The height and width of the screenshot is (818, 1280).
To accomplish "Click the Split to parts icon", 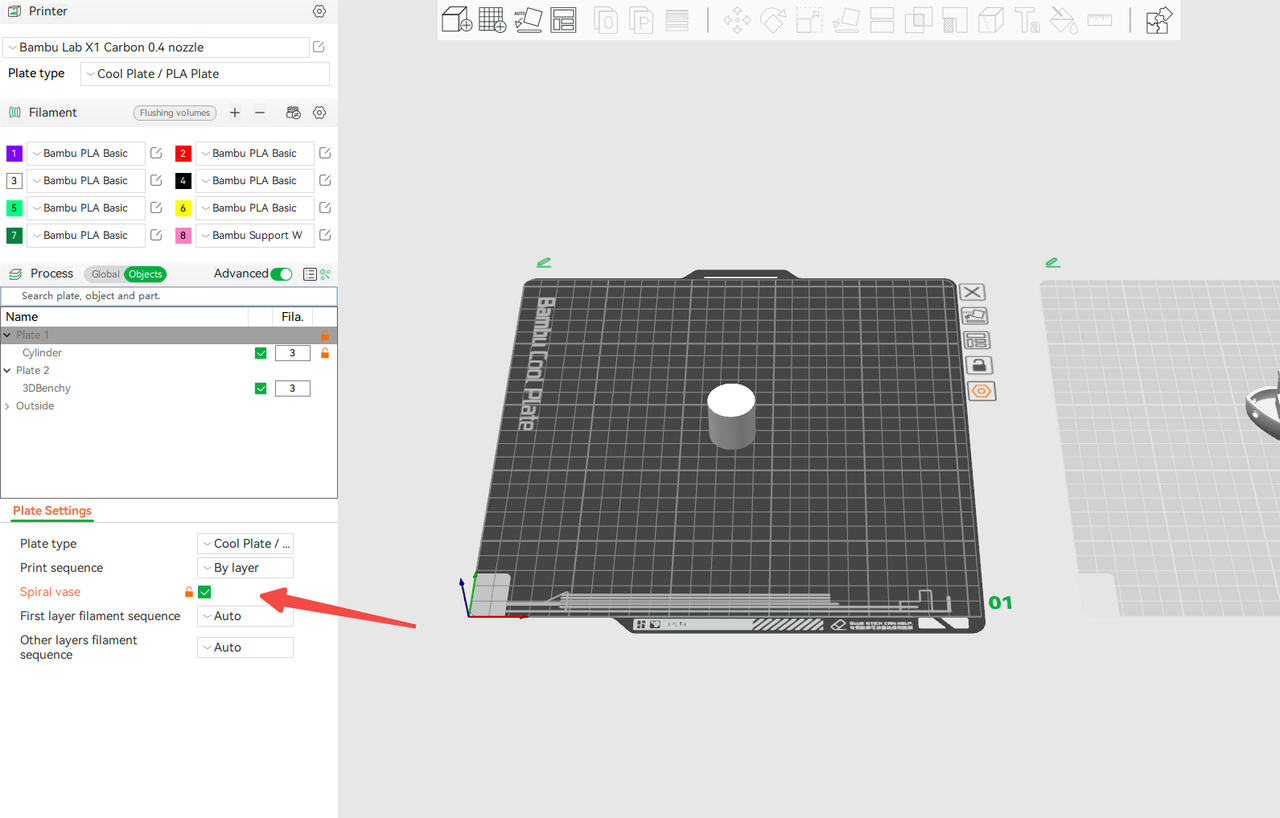I will pos(640,20).
